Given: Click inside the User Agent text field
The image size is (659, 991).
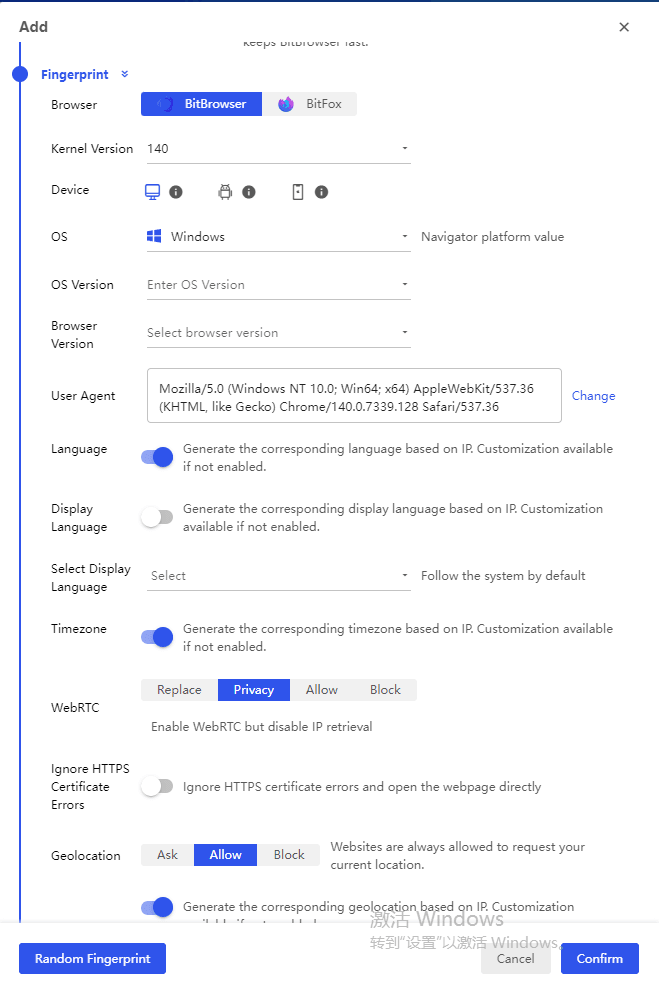Looking at the screenshot, I should pyautogui.click(x=354, y=396).
